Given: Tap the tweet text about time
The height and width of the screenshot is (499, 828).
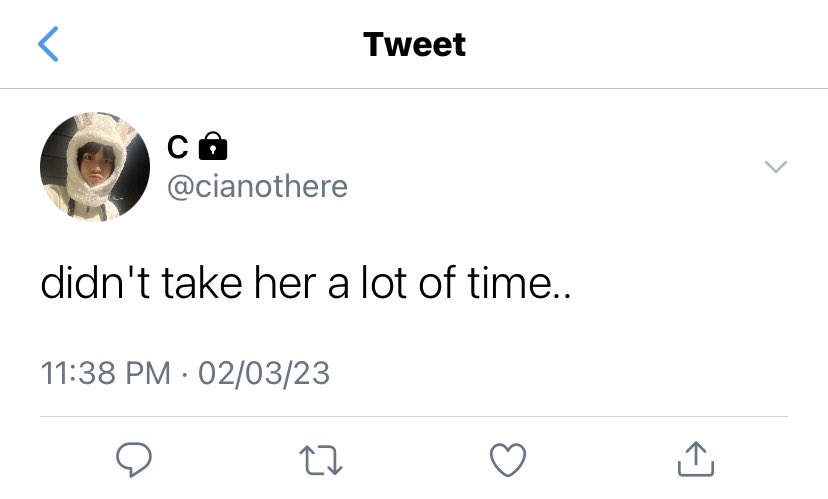Looking at the screenshot, I should coord(306,283).
